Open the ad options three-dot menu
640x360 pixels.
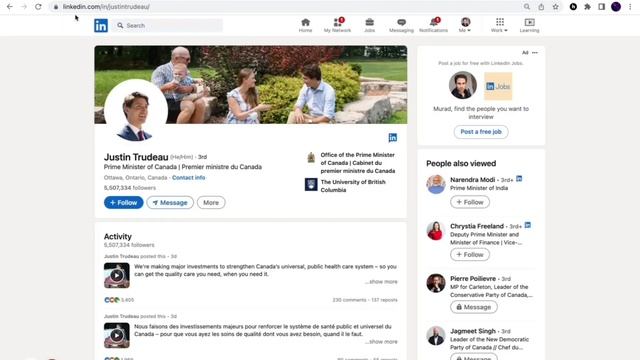tap(535, 53)
